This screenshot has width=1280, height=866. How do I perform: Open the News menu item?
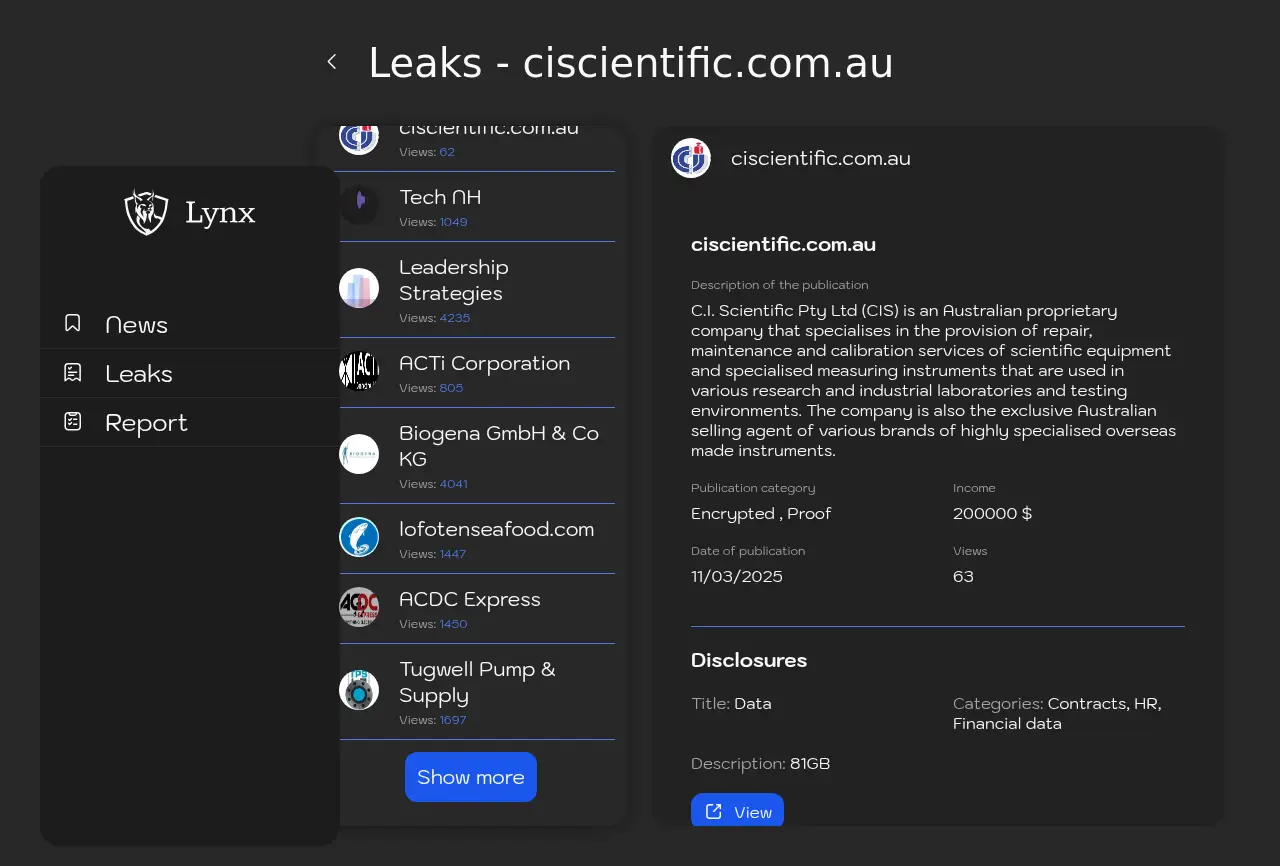(x=137, y=325)
